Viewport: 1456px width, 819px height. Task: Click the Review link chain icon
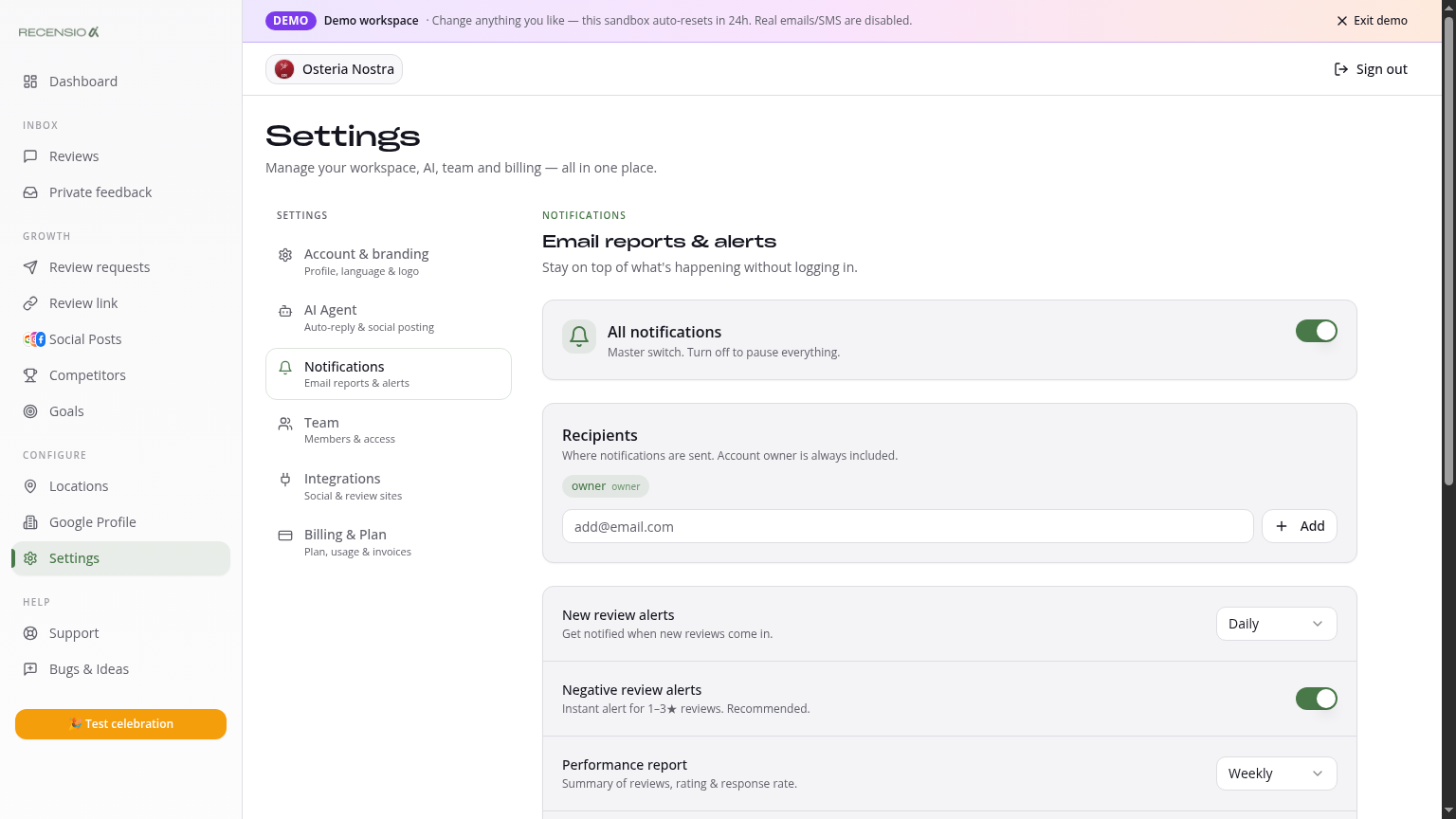coord(30,303)
